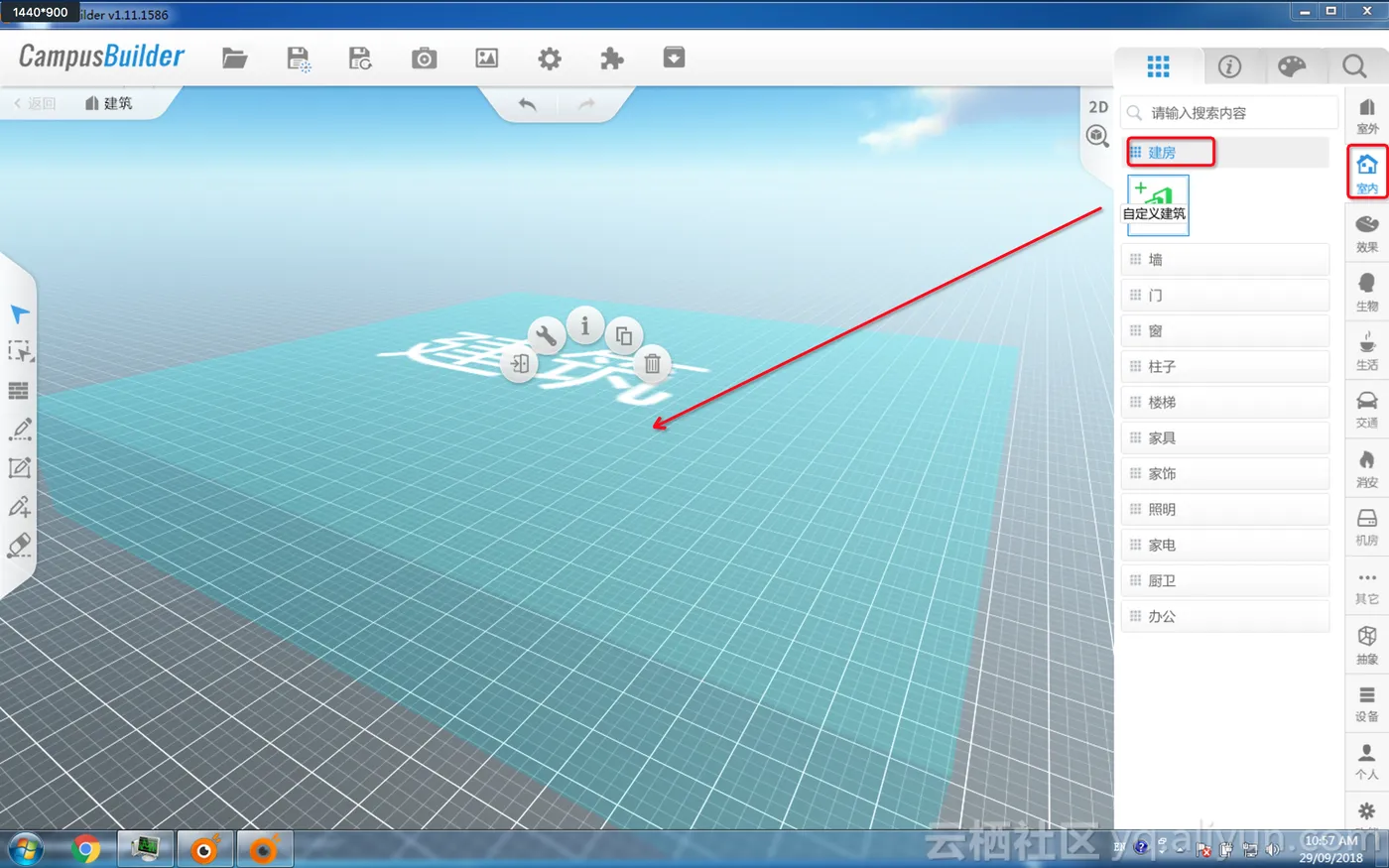Open the search magnifier tab
The width and height of the screenshot is (1389, 868).
click(1354, 66)
